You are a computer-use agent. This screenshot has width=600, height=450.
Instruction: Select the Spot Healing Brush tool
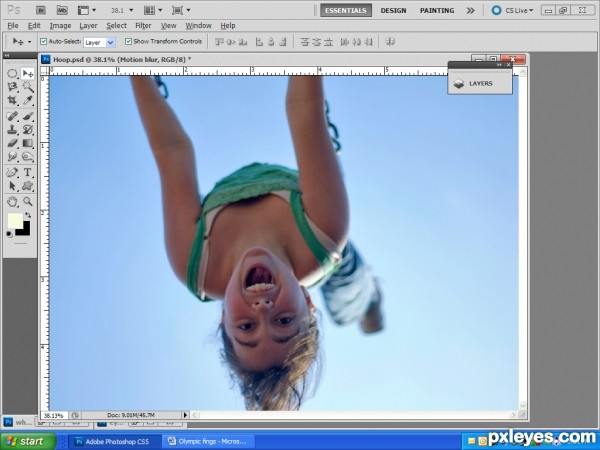(12, 116)
